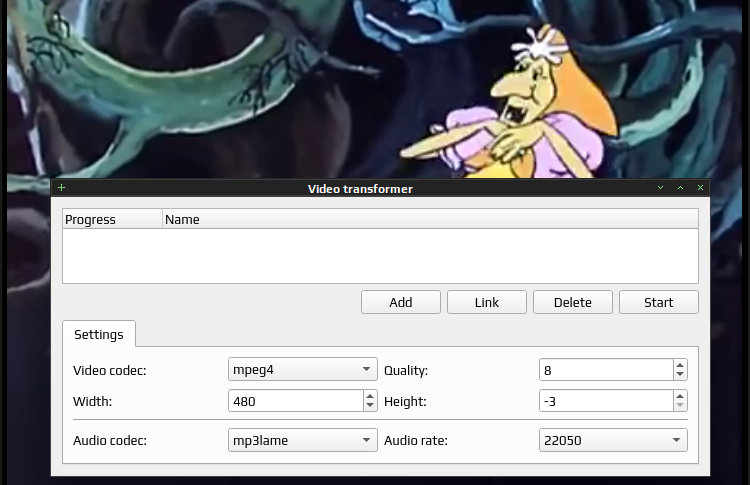Click into the Width input field
Image resolution: width=750 pixels, height=485 pixels.
click(296, 401)
